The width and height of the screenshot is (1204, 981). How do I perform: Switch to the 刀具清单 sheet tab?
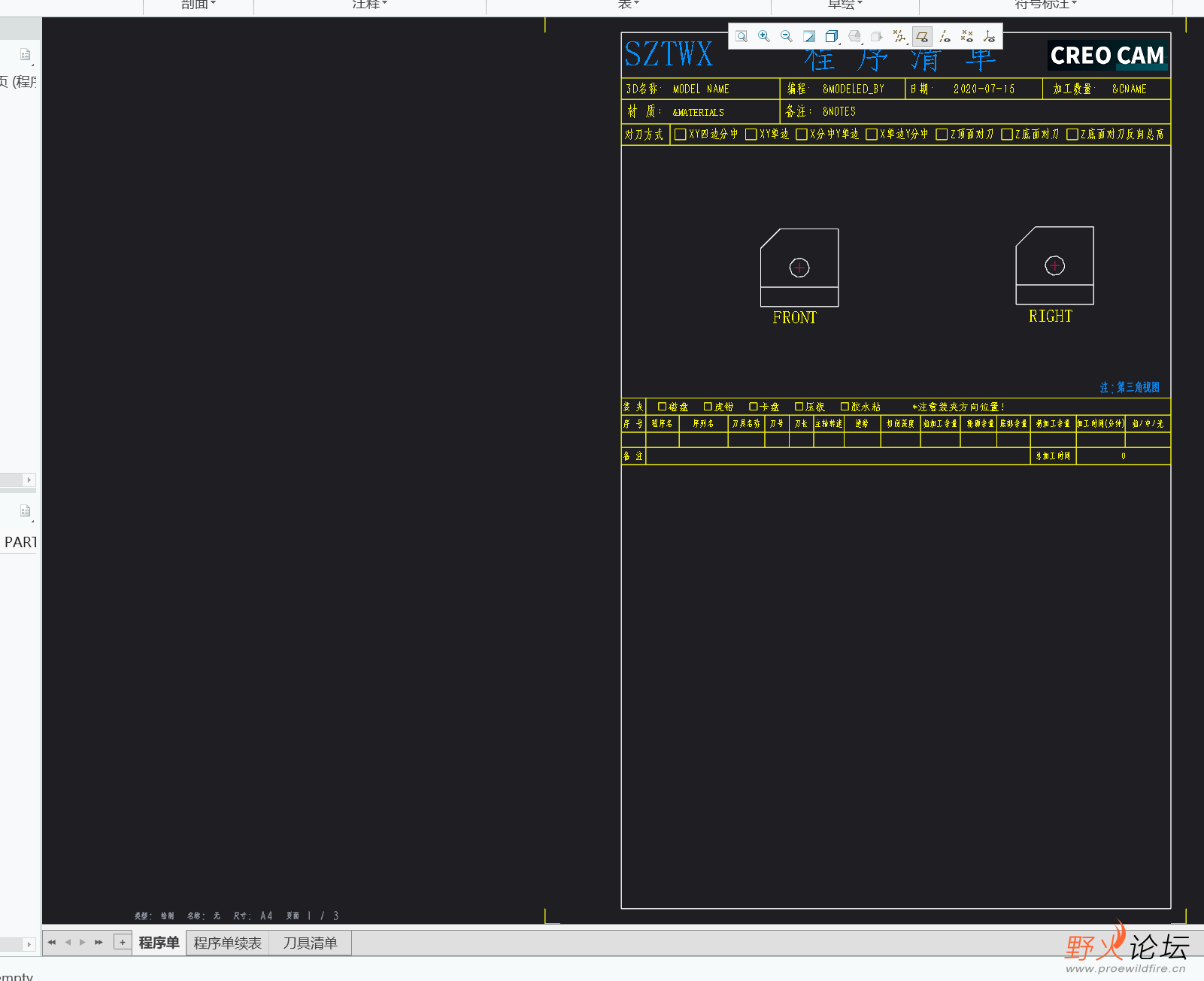[311, 943]
